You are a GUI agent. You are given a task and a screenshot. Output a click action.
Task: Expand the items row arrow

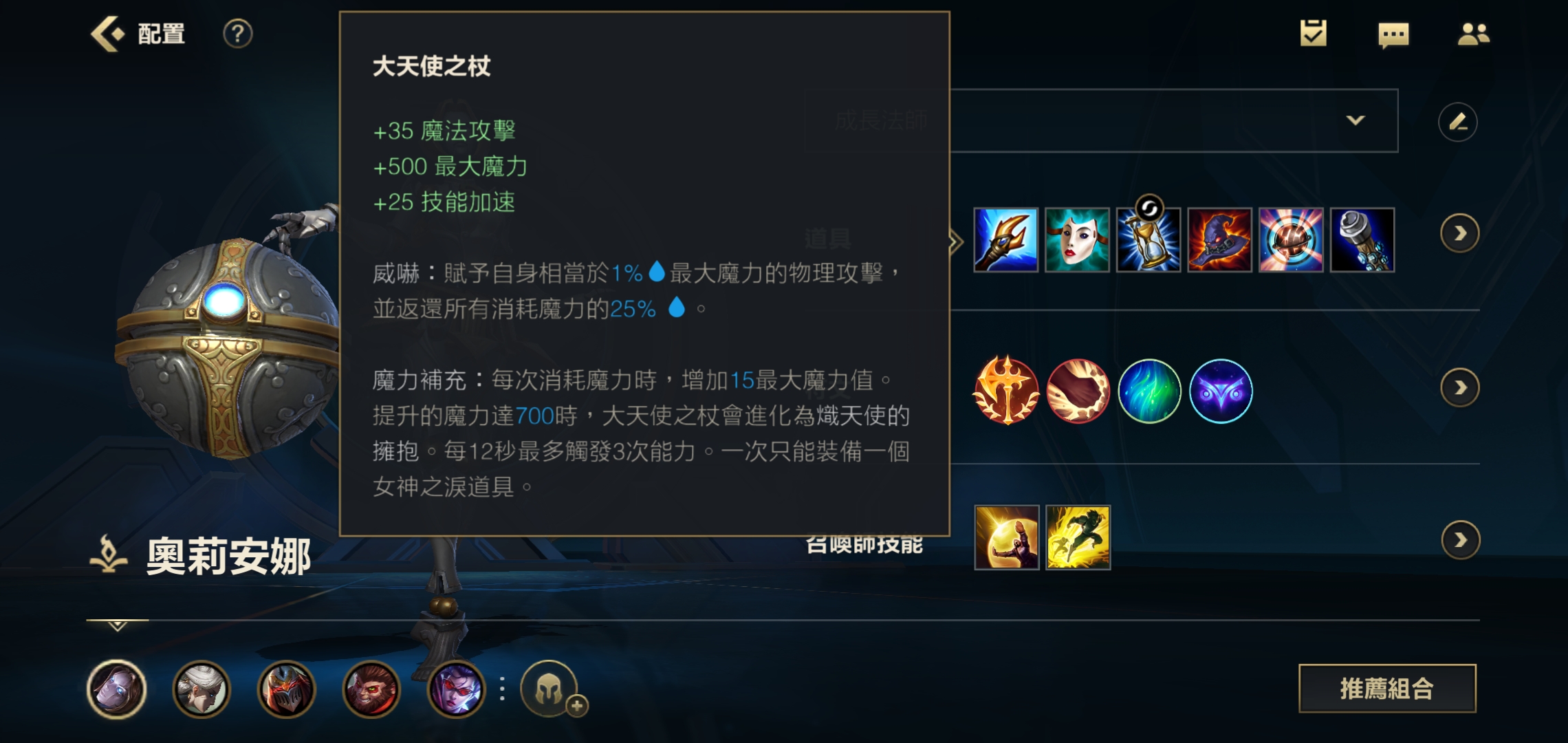coord(1459,234)
